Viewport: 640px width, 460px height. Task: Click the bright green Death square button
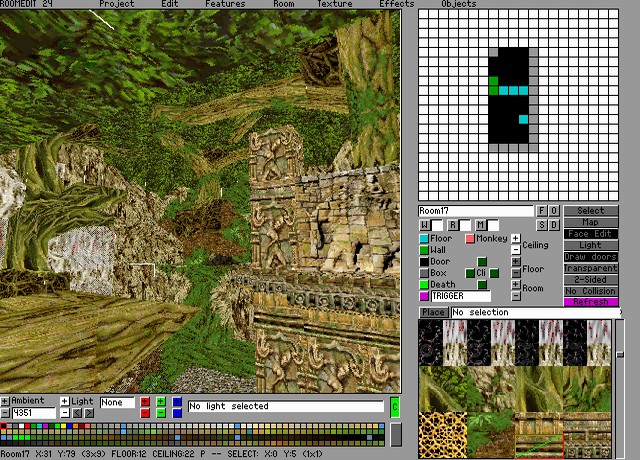click(424, 285)
